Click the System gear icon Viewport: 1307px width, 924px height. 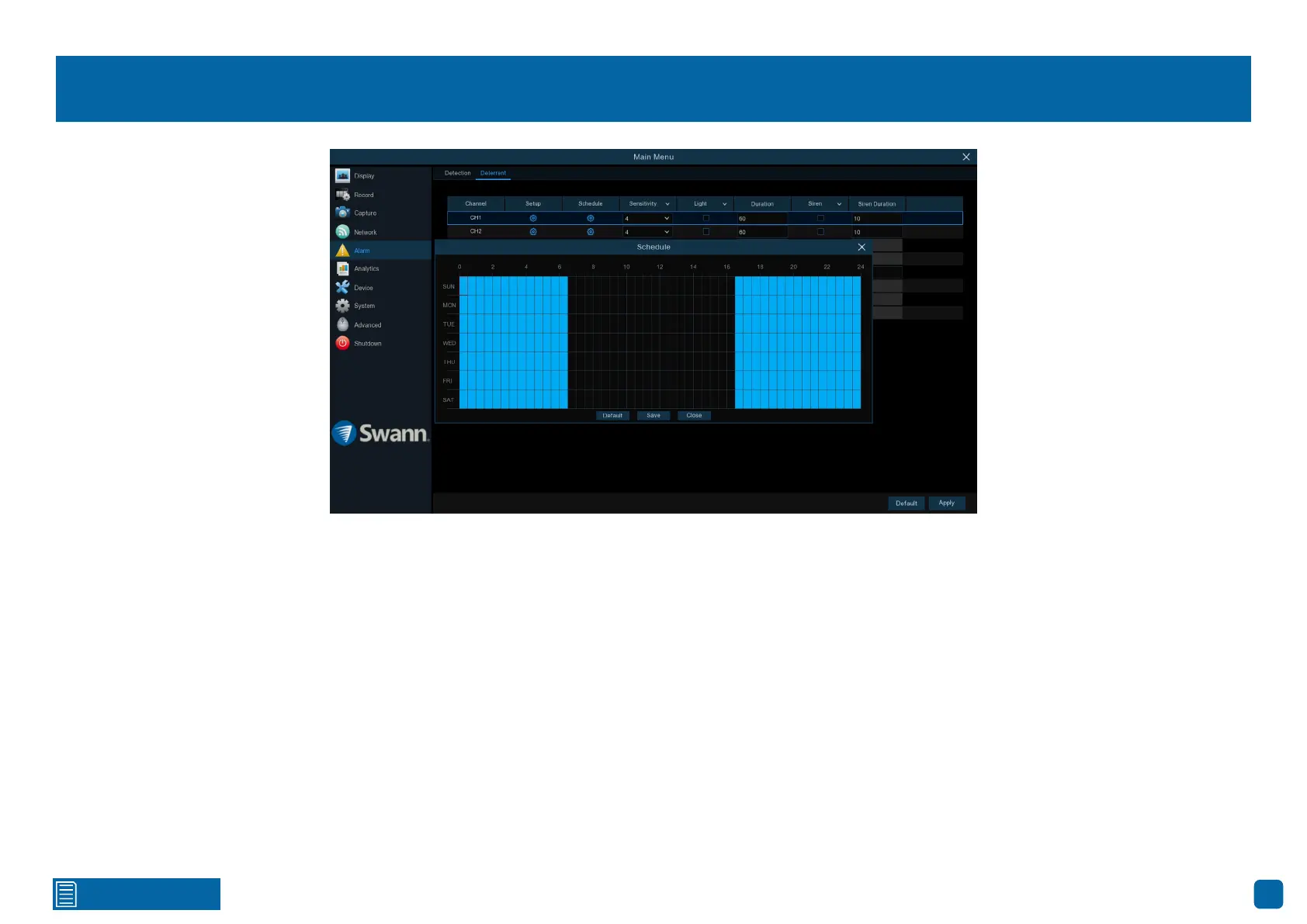pos(342,306)
